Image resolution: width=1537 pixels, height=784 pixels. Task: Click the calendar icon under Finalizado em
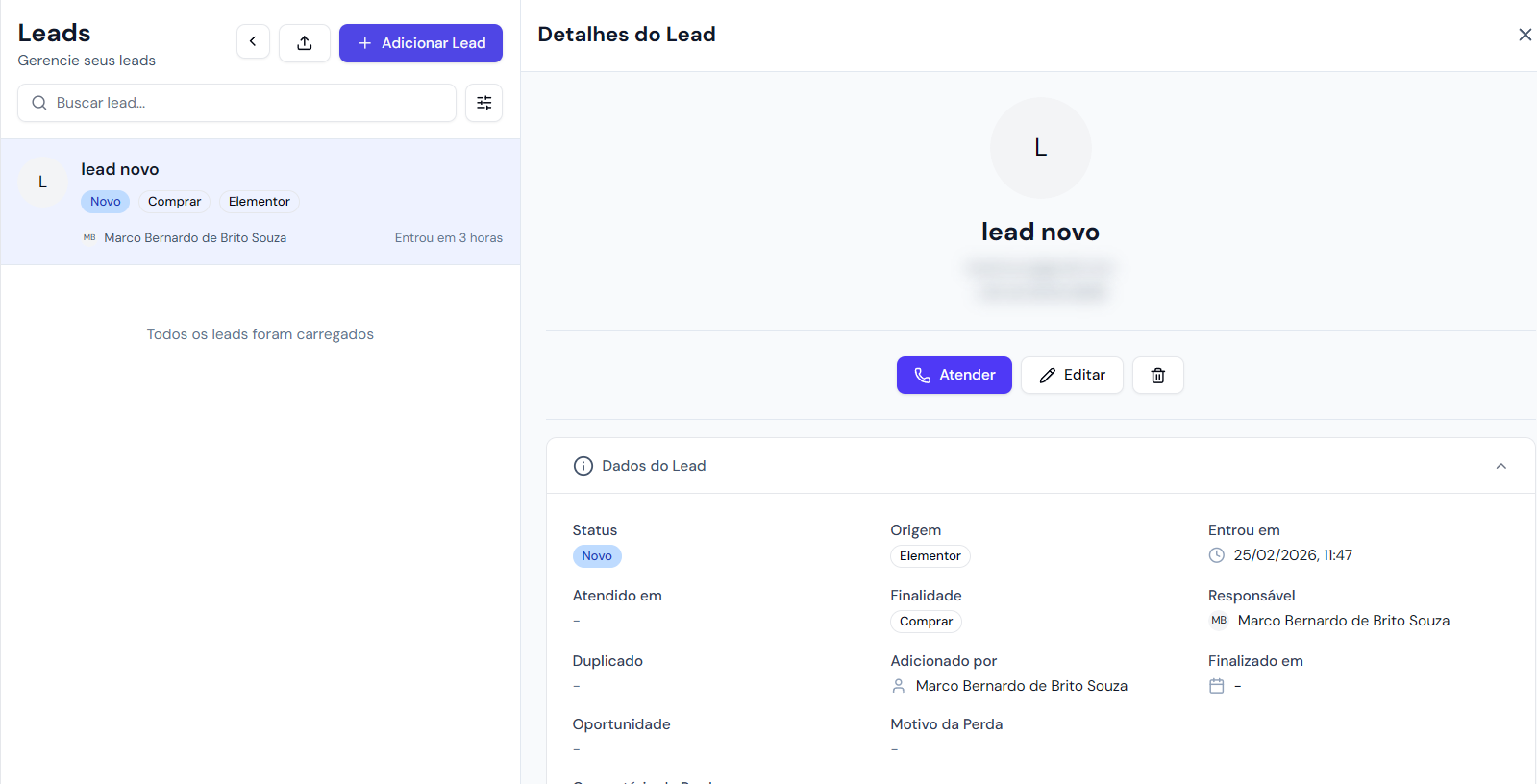(x=1216, y=686)
